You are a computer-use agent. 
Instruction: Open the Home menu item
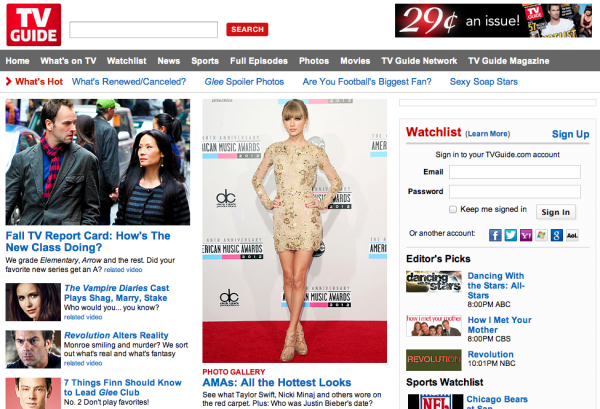pyautogui.click(x=17, y=61)
